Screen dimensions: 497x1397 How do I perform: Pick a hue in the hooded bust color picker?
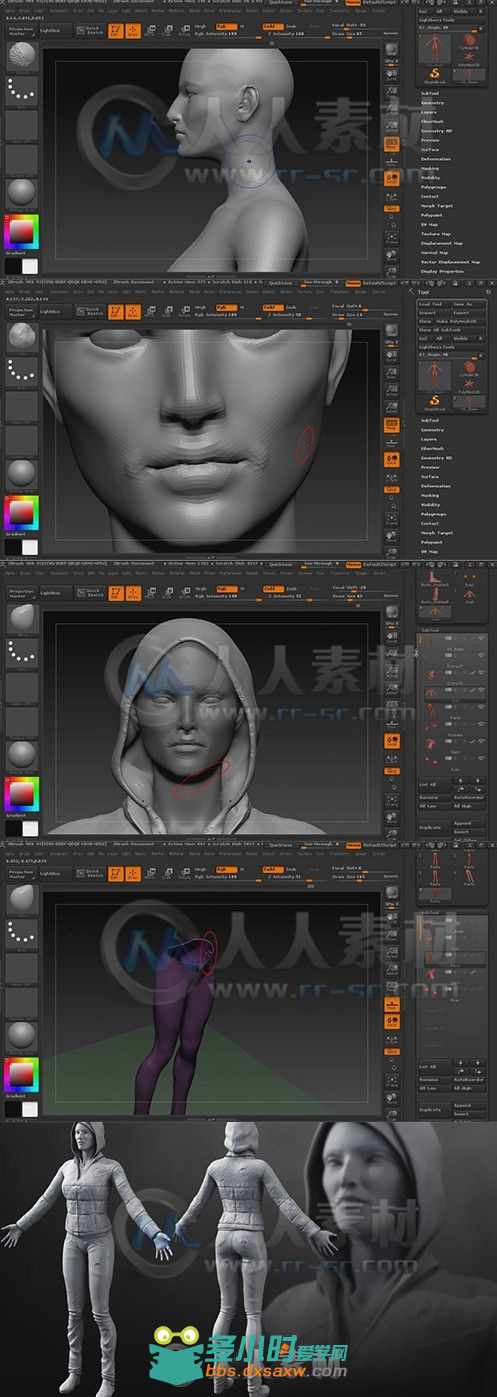coord(21,793)
